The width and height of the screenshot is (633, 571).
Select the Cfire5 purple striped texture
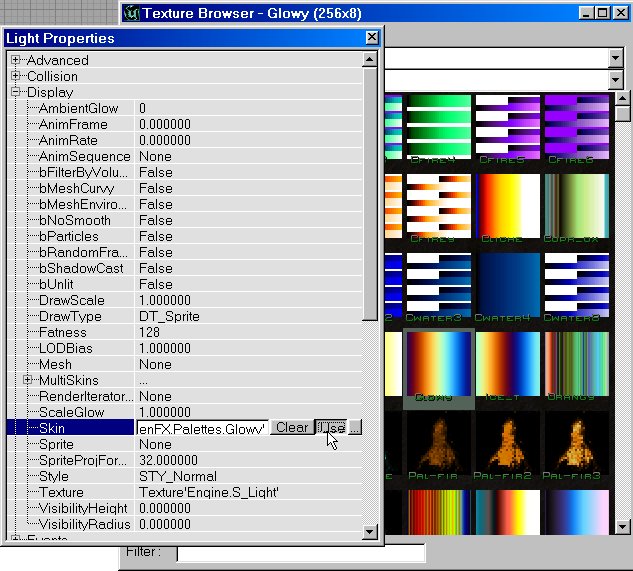[507, 125]
